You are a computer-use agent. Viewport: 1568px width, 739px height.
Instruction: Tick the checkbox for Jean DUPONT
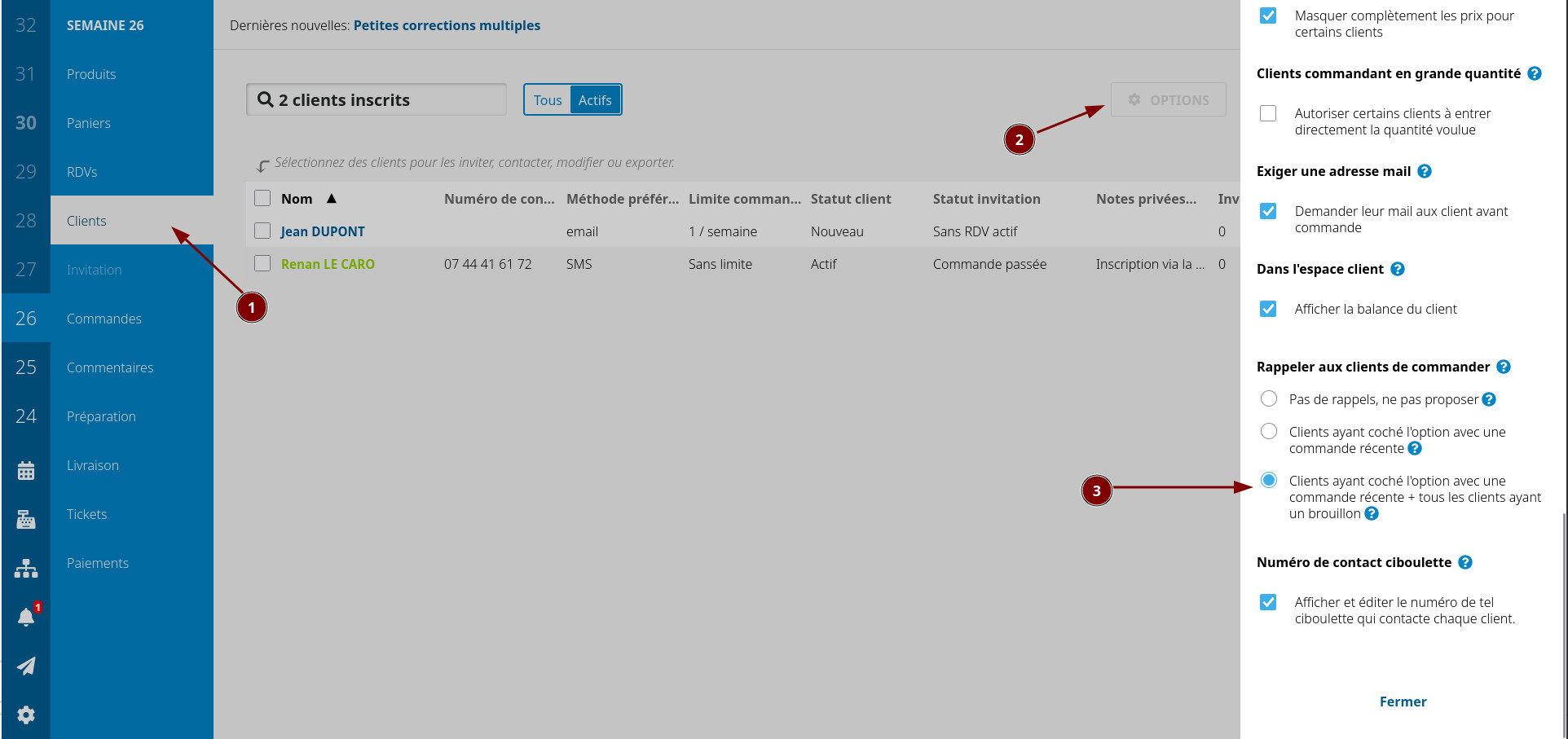[x=262, y=231]
